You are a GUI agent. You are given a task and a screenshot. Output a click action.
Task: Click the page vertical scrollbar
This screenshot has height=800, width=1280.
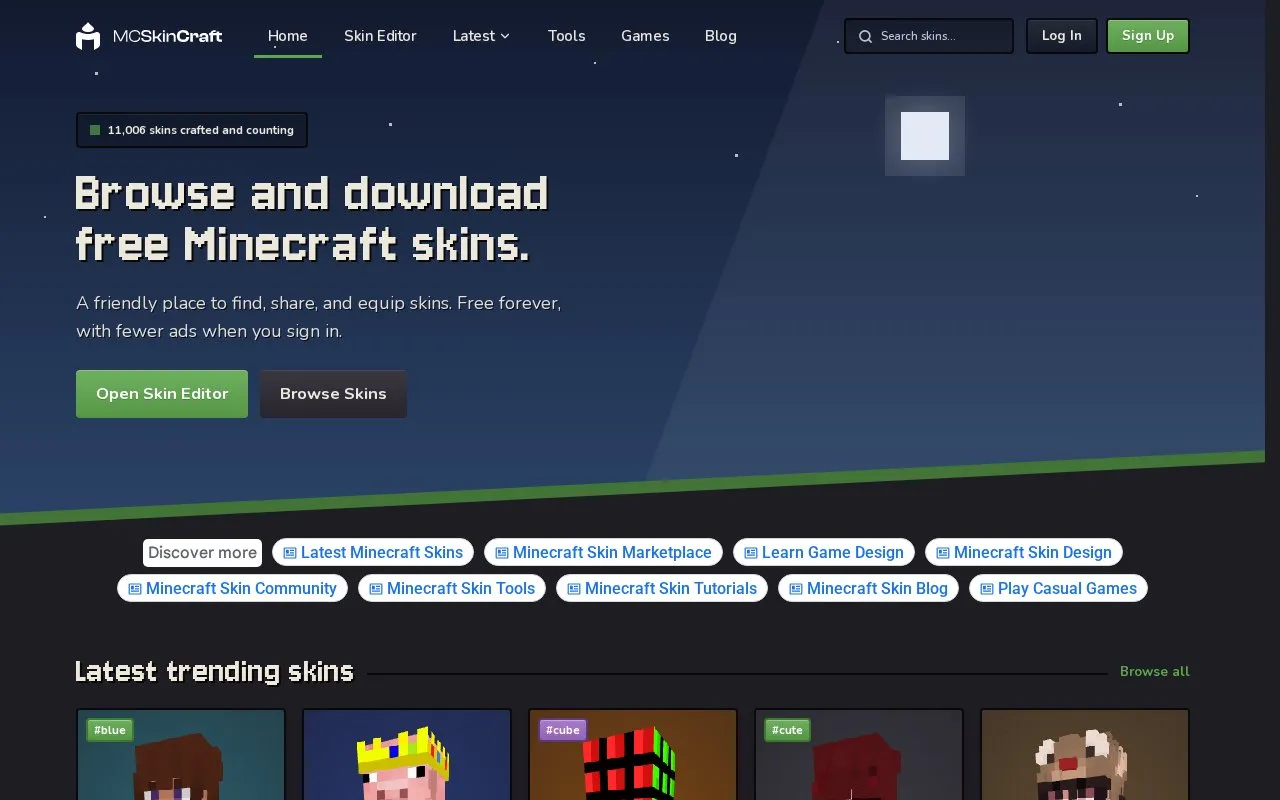pyautogui.click(x=1272, y=400)
